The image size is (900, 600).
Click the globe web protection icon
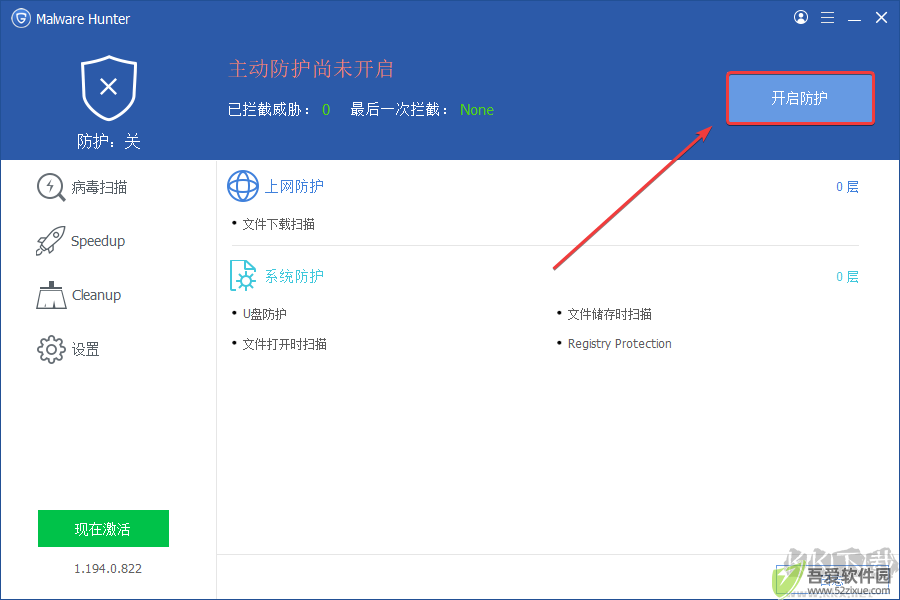click(243, 186)
